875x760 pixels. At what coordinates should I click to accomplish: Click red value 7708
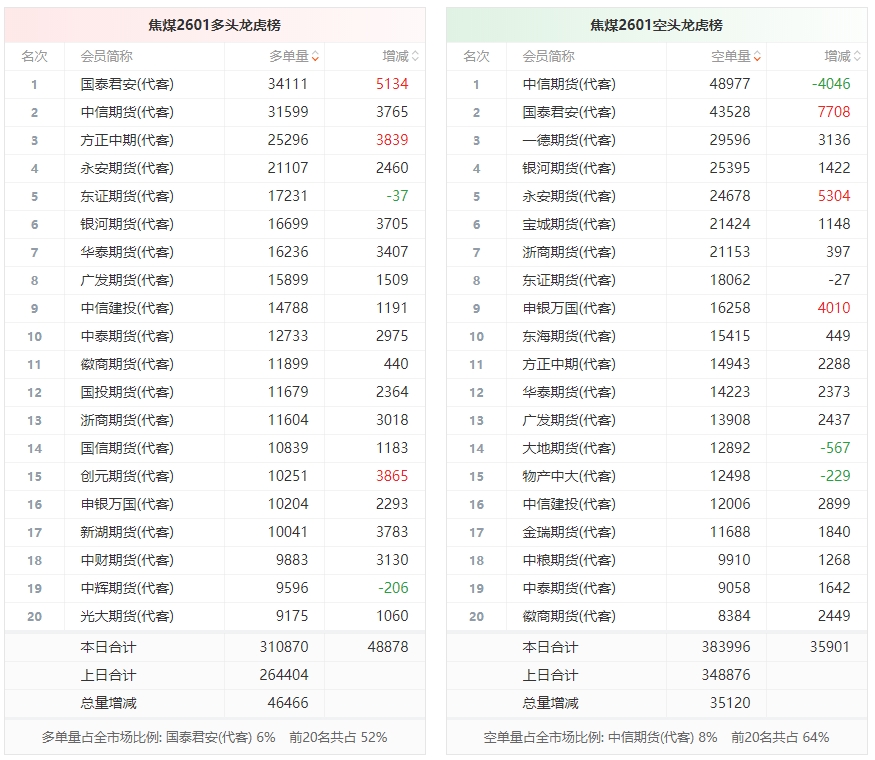click(834, 112)
